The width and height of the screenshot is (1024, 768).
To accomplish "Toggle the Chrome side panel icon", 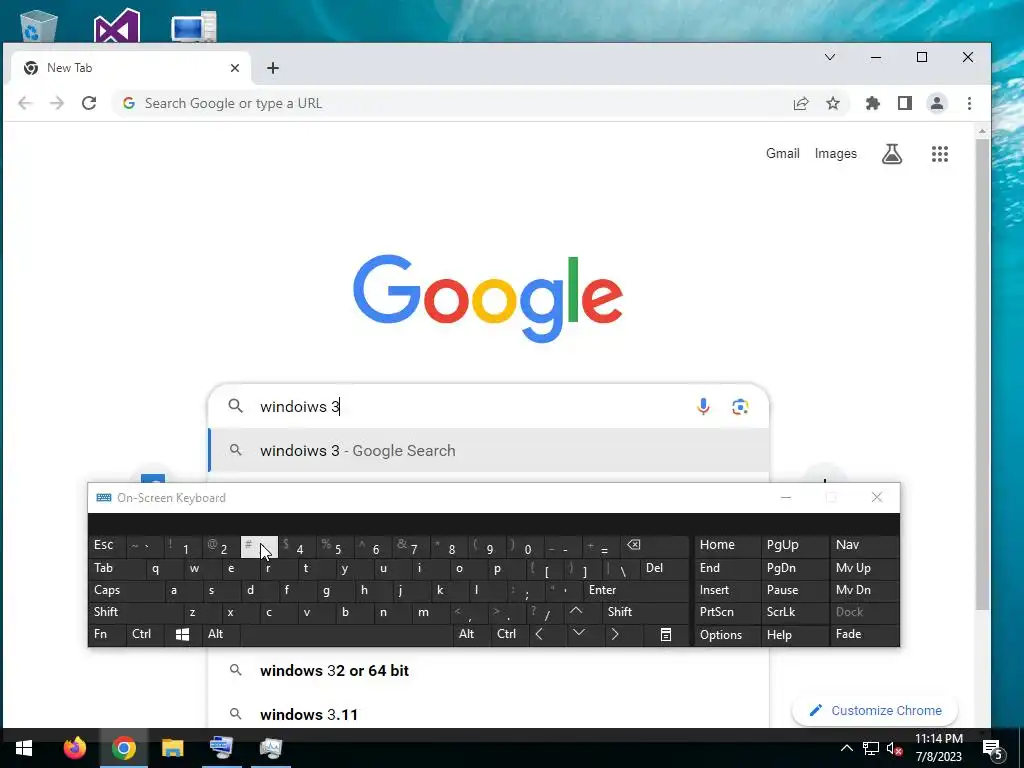I will click(904, 103).
